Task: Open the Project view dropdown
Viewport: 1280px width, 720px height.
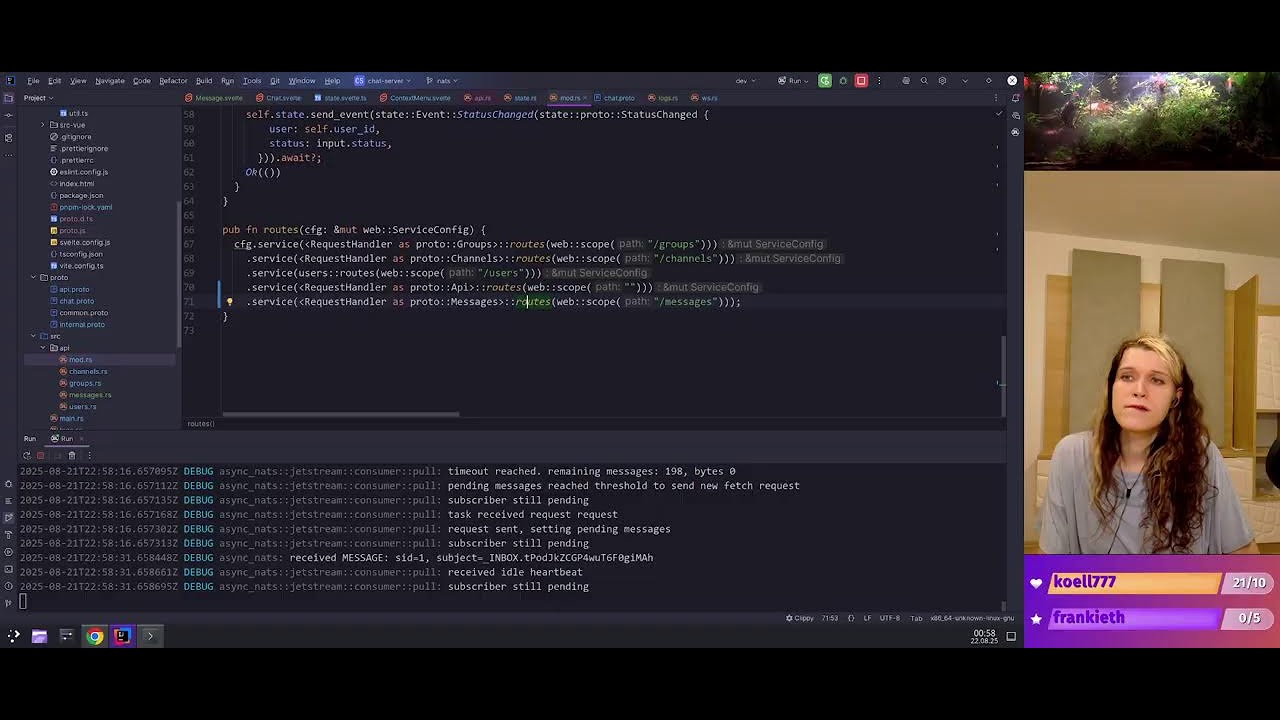Action: (38, 98)
